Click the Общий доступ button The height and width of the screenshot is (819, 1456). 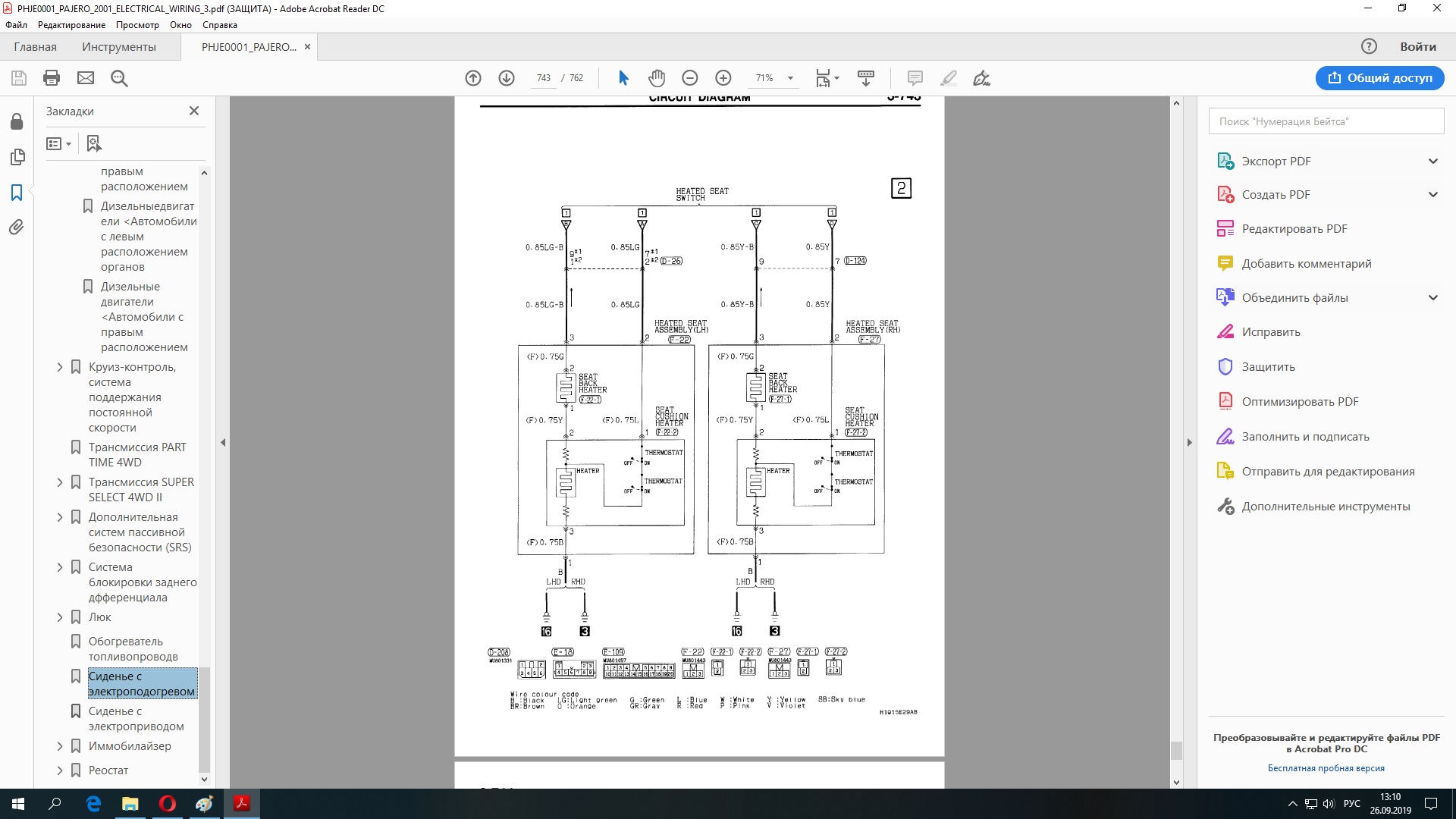1379,78
